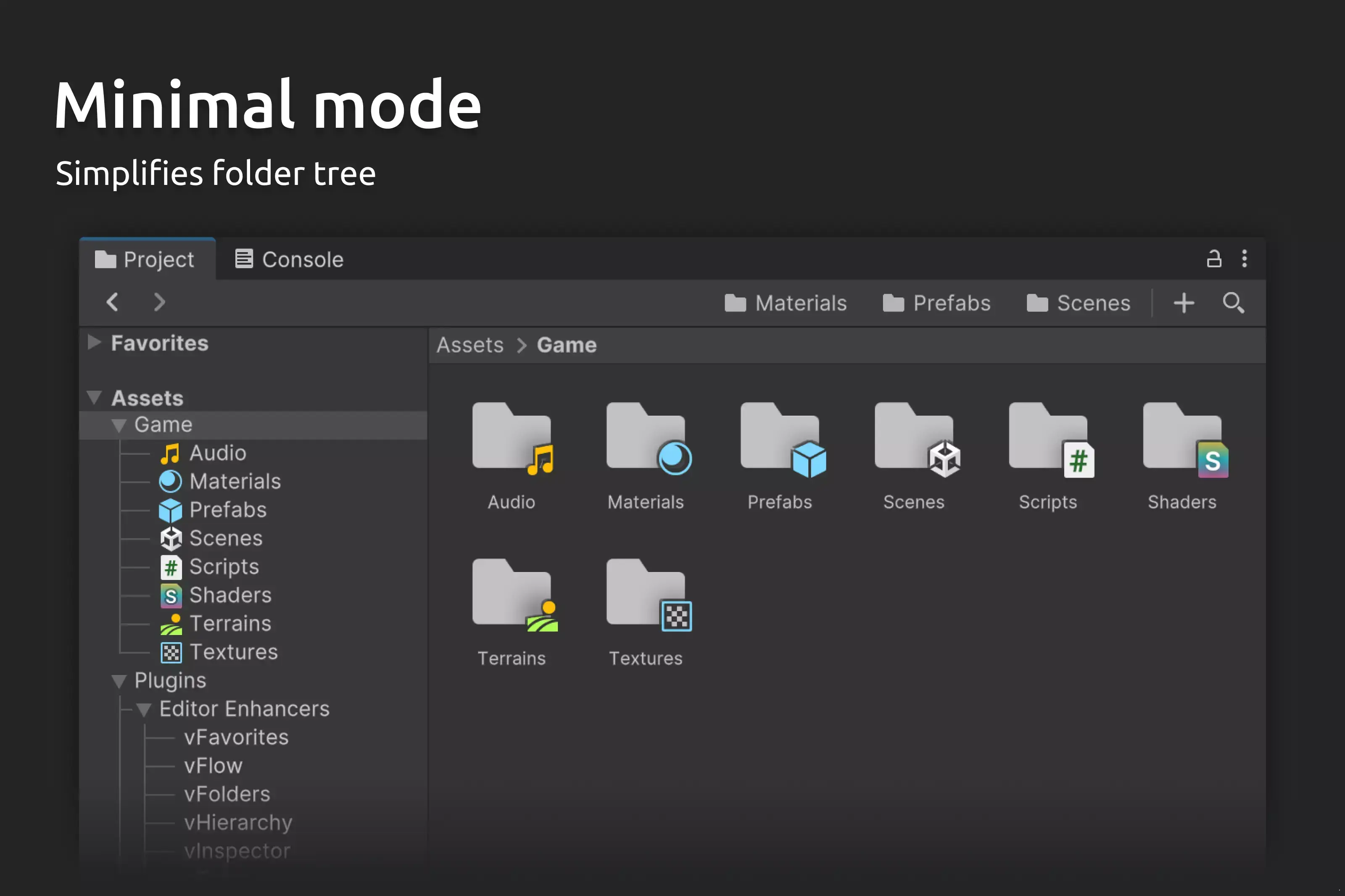Open the Terrains folder in grid
Image resolution: width=1345 pixels, height=896 pixels.
[514, 596]
